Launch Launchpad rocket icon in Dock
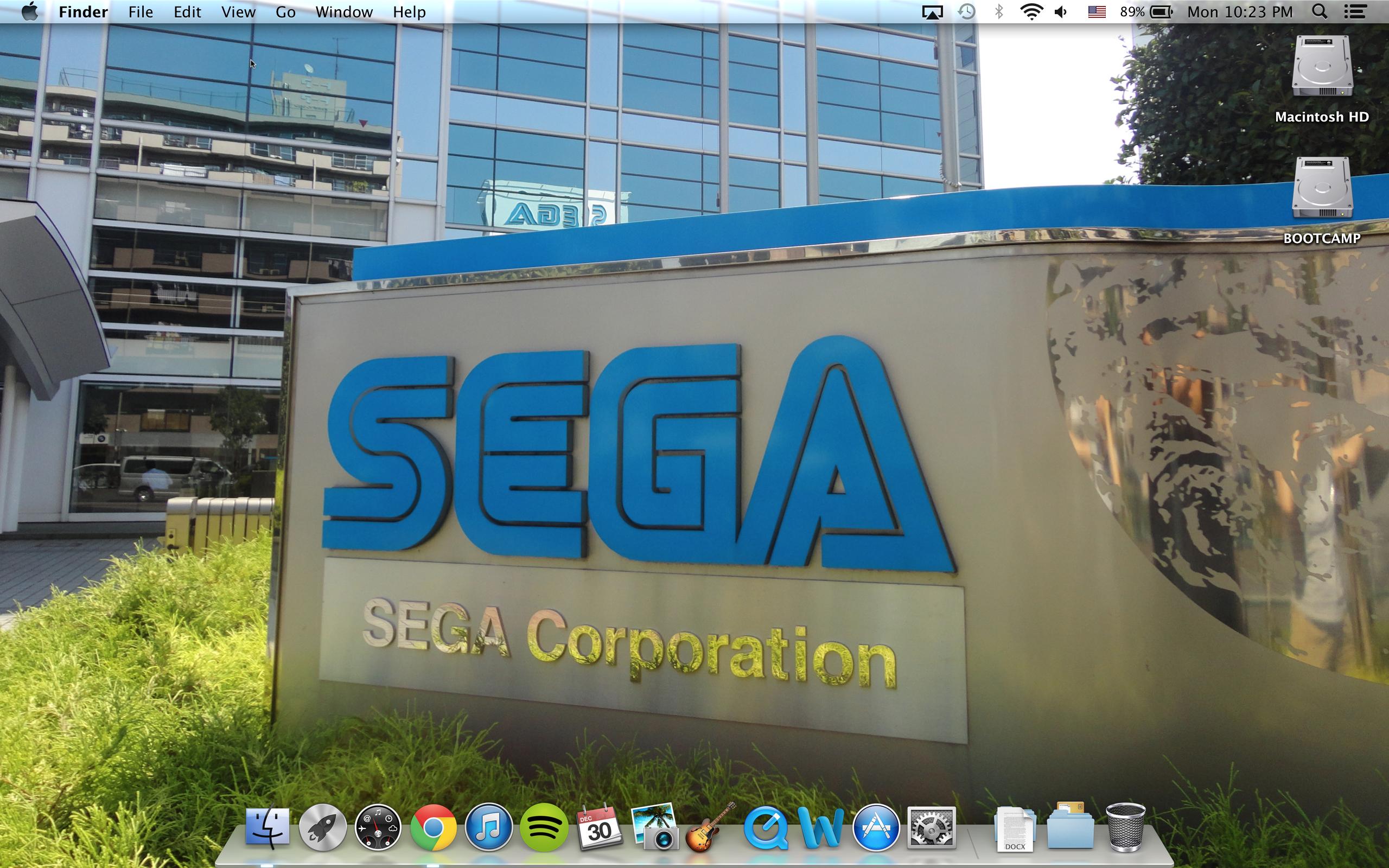 pyautogui.click(x=323, y=828)
